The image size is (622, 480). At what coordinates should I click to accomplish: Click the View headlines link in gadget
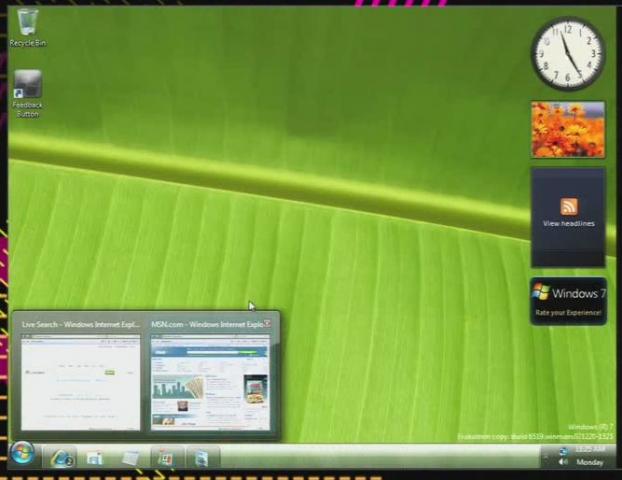(568, 223)
